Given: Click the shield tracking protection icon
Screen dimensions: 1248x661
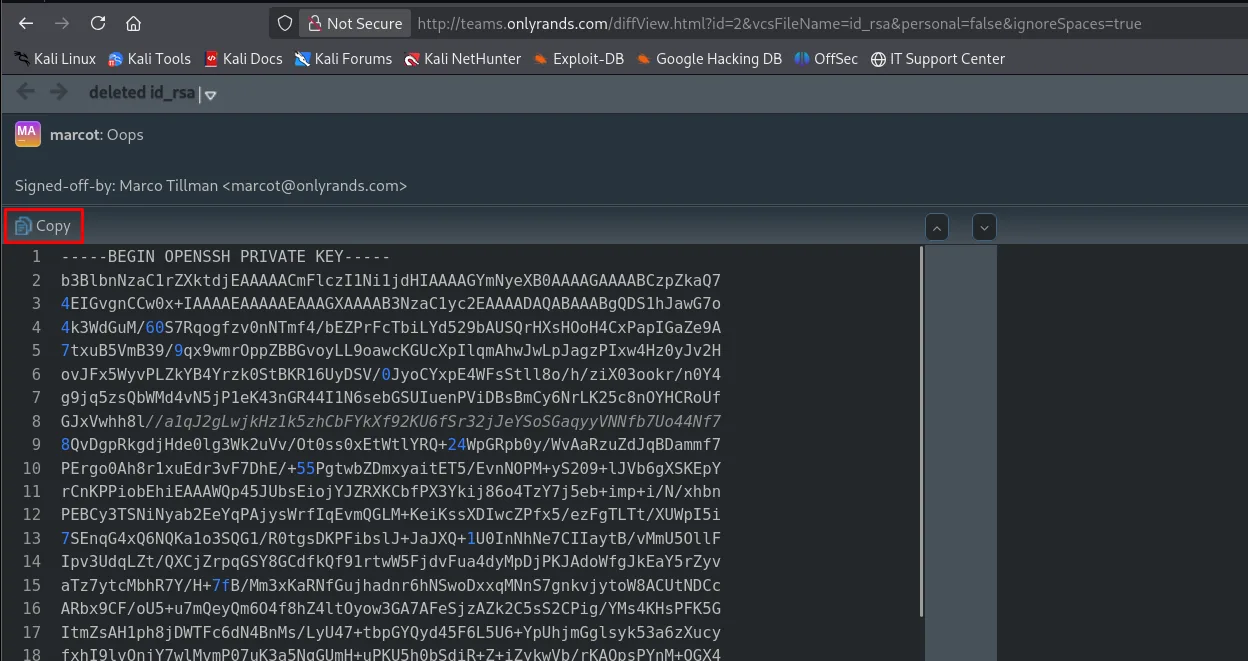Looking at the screenshot, I should (x=285, y=23).
